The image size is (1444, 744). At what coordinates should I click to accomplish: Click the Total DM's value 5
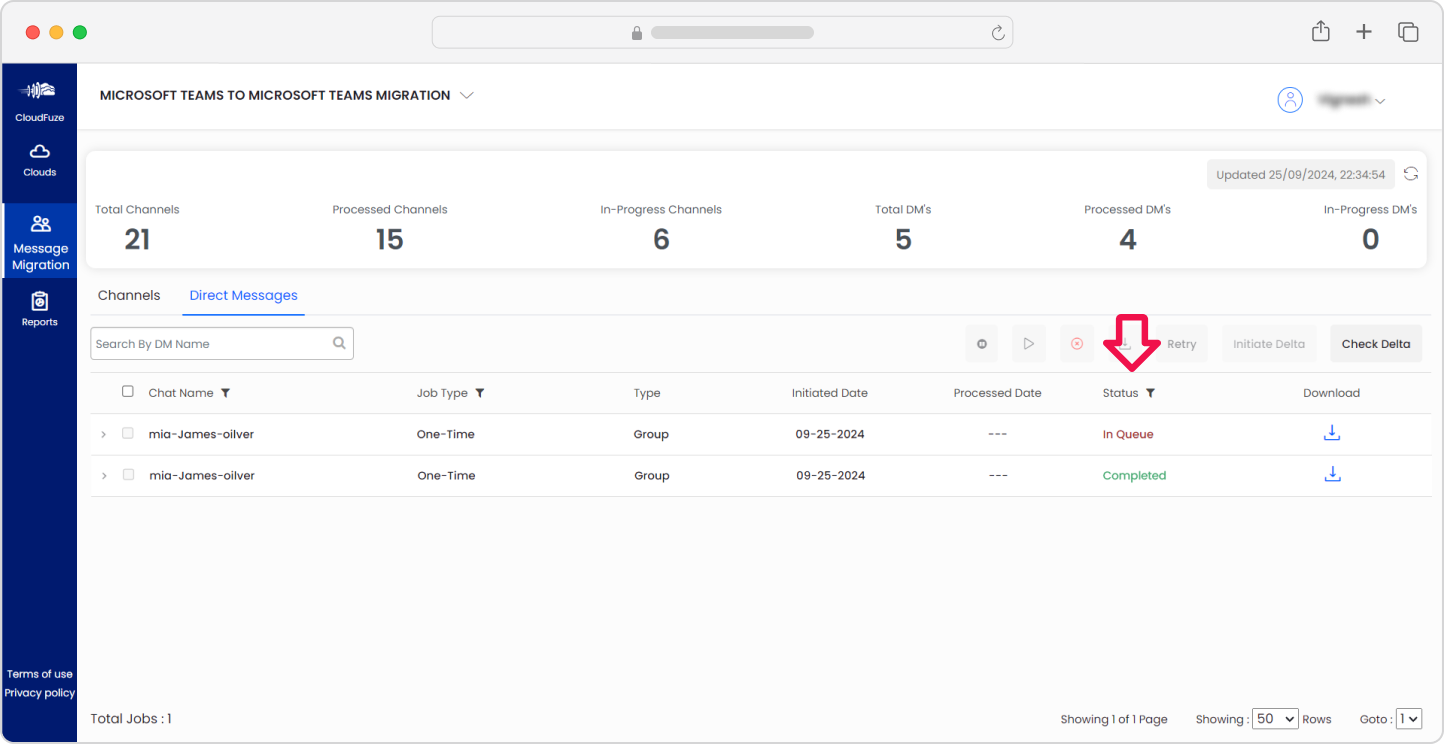coord(903,239)
